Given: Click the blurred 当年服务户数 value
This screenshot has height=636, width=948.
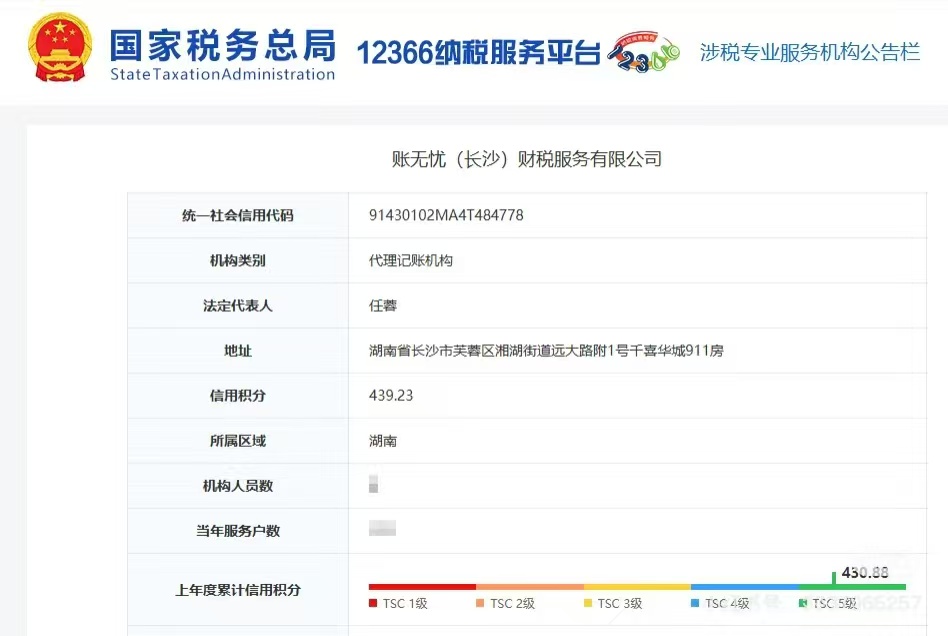Looking at the screenshot, I should pyautogui.click(x=382, y=529).
